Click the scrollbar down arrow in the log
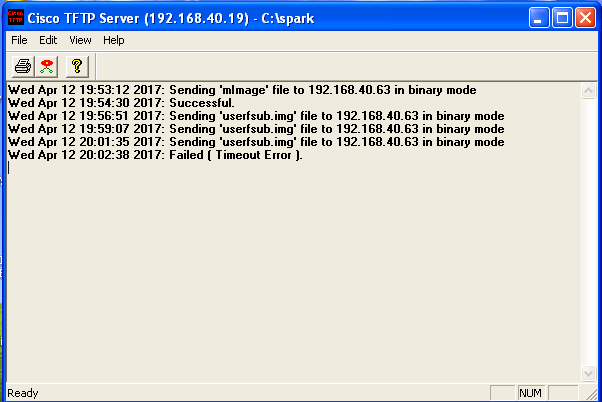The image size is (602, 402). [588, 373]
